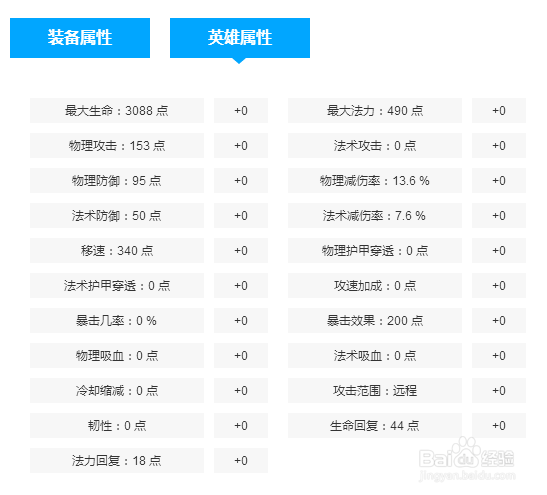Click the 物理护甲穿透：0 点 cell
This screenshot has width=547, height=495.
[375, 250]
